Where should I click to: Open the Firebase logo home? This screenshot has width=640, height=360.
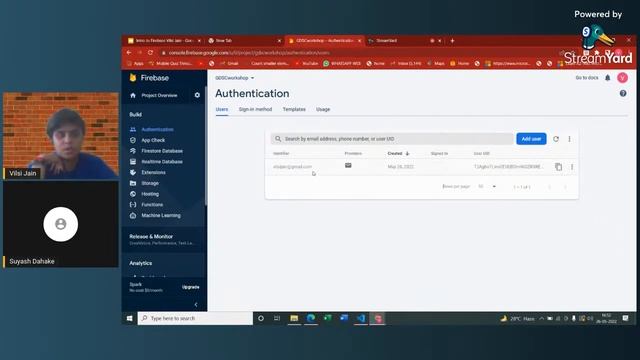pyautogui.click(x=149, y=78)
